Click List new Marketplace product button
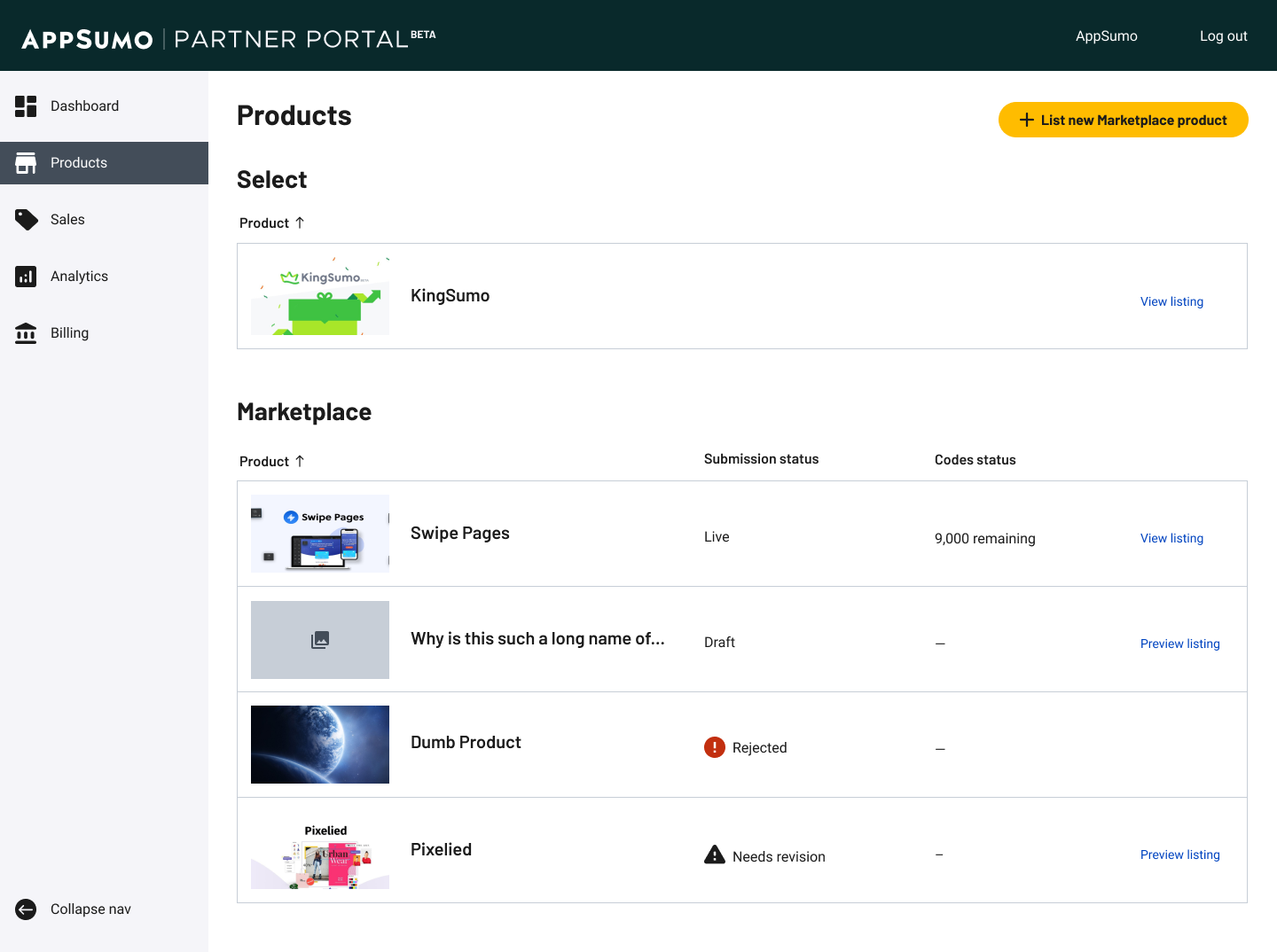 1124,120
